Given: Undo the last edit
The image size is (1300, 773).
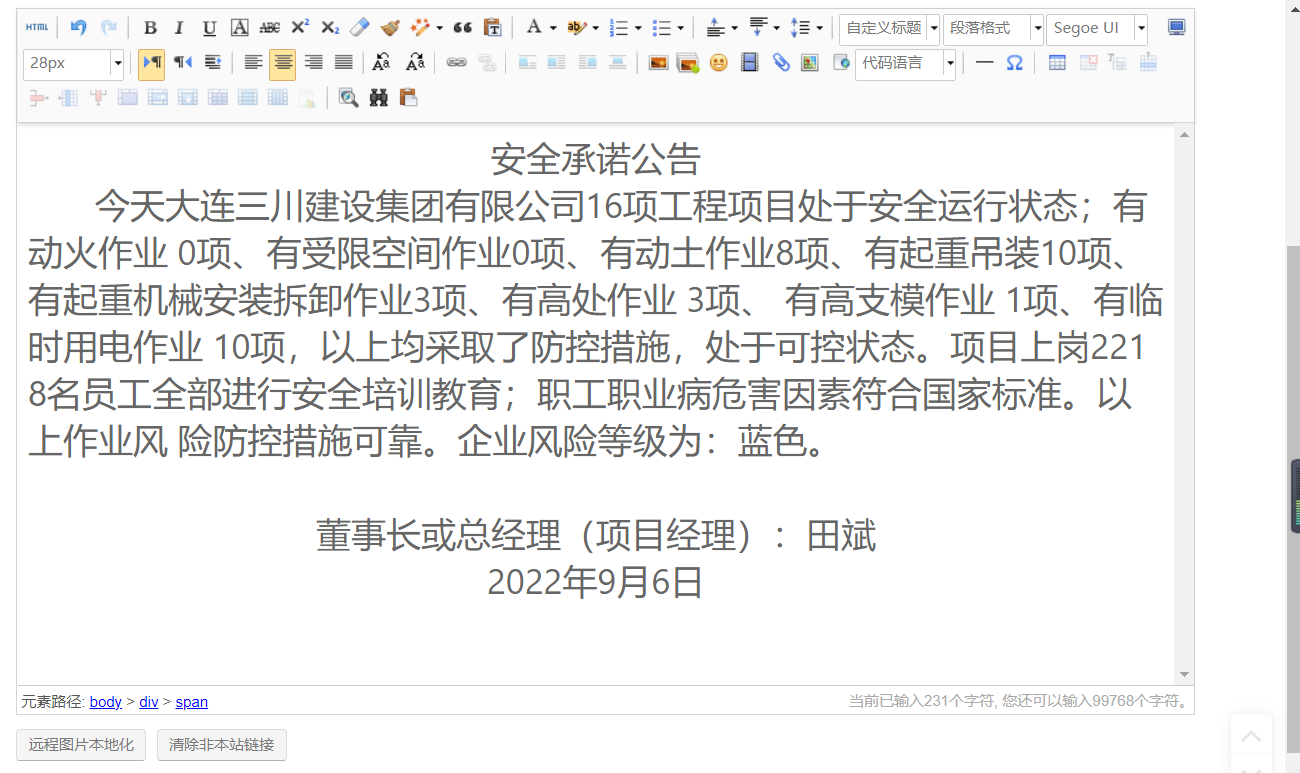Looking at the screenshot, I should tap(78, 28).
